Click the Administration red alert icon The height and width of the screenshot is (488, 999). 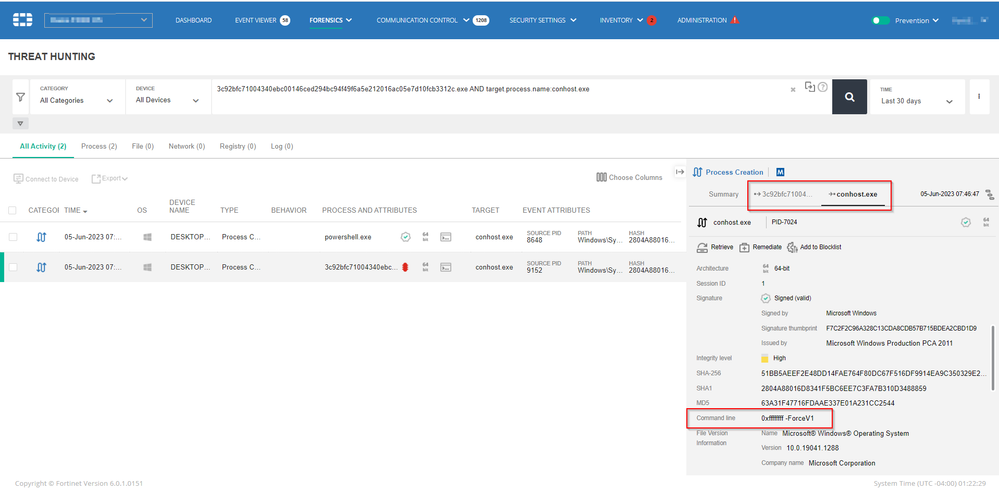point(735,20)
